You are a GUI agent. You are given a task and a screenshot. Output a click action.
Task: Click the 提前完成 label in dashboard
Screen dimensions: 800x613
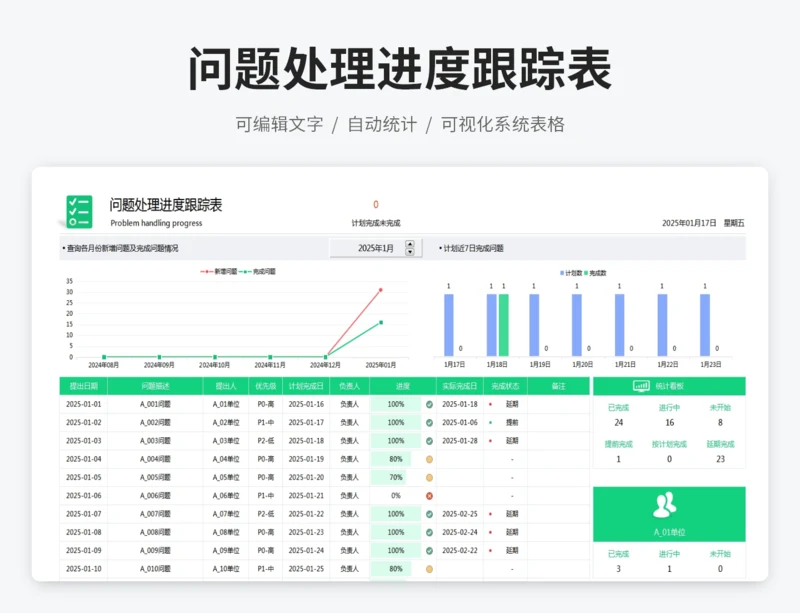tap(618, 444)
